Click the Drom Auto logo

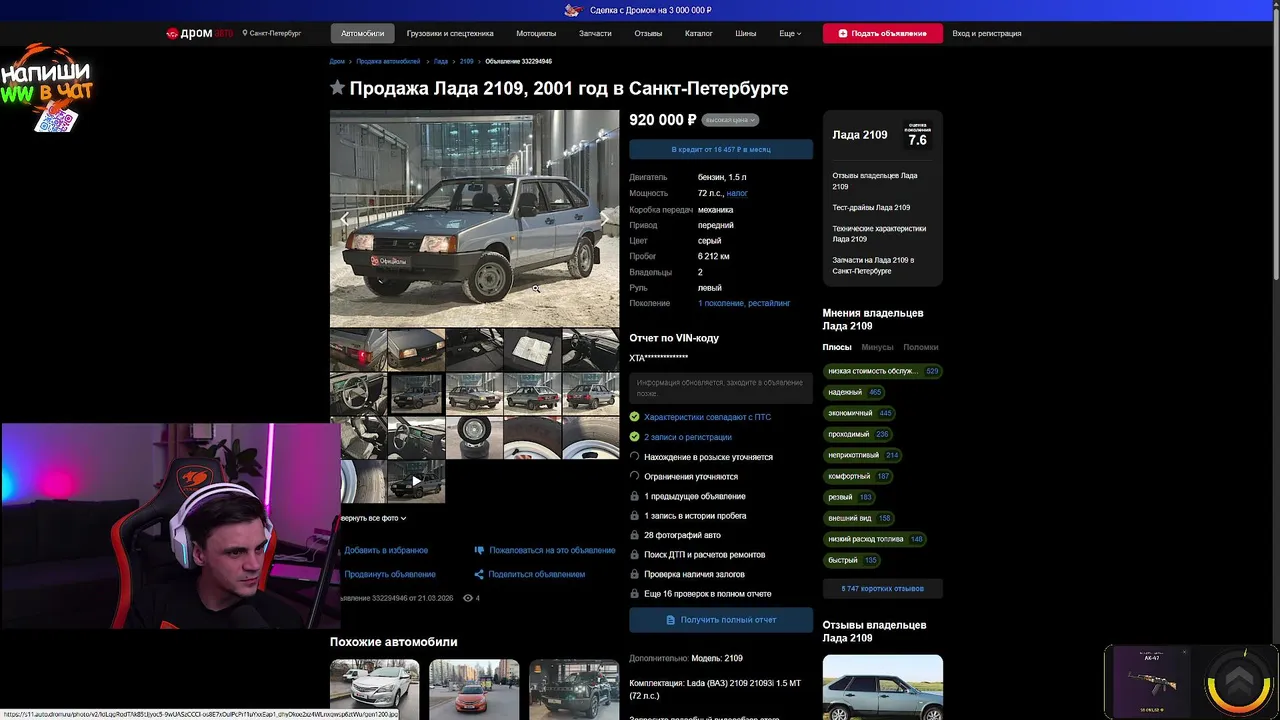[199, 33]
